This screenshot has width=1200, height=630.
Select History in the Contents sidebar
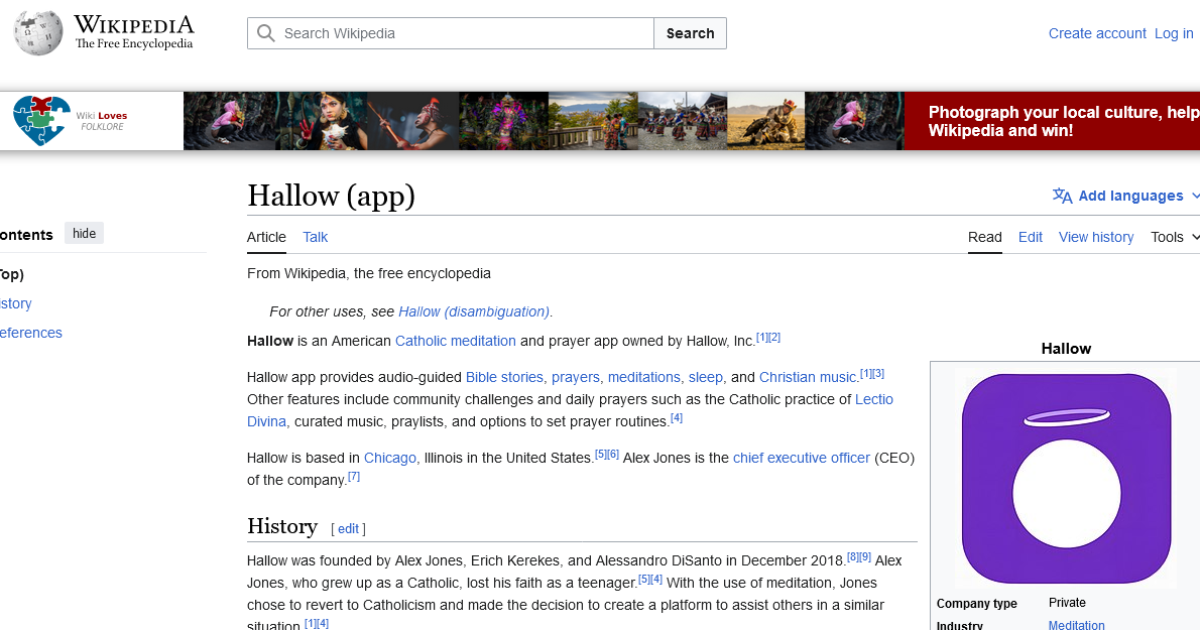click(x=12, y=303)
